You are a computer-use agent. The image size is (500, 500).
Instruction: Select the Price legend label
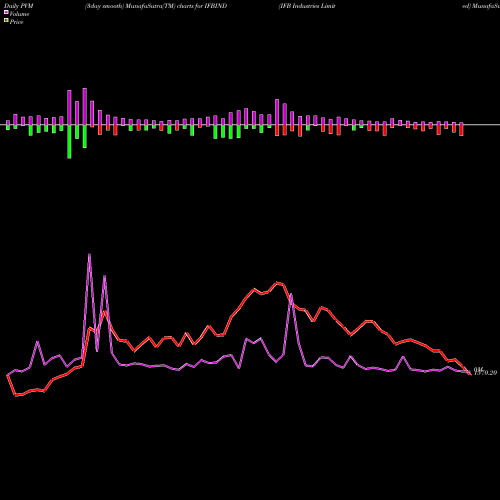pos(16,22)
